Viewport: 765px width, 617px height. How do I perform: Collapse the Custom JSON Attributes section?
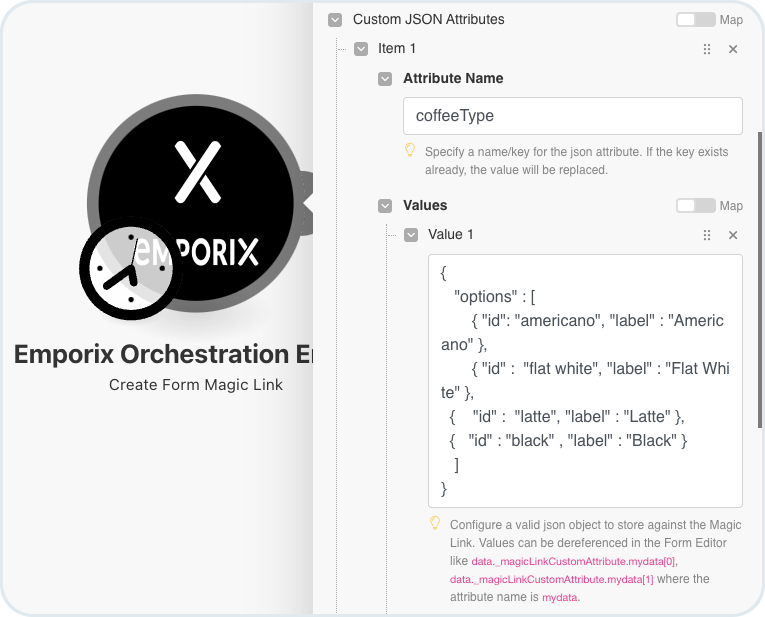pos(335,20)
